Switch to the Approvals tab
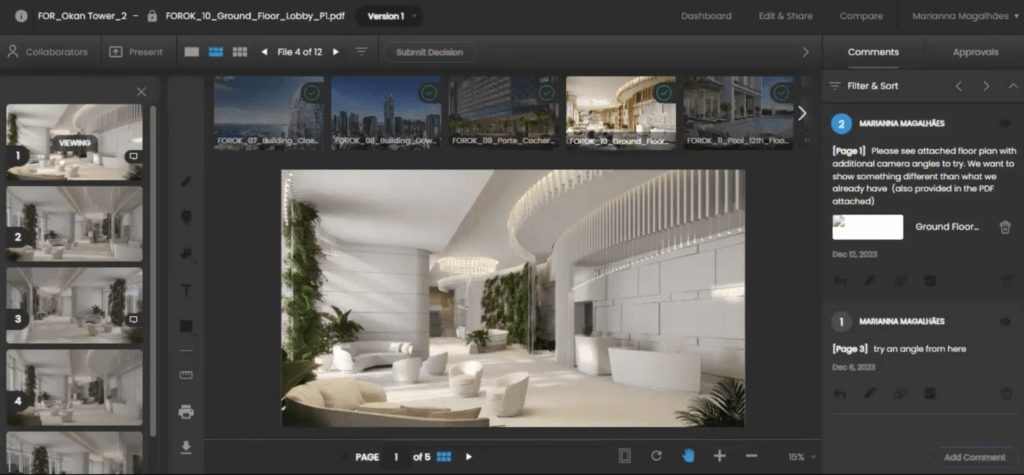1024x475 pixels. 975,52
